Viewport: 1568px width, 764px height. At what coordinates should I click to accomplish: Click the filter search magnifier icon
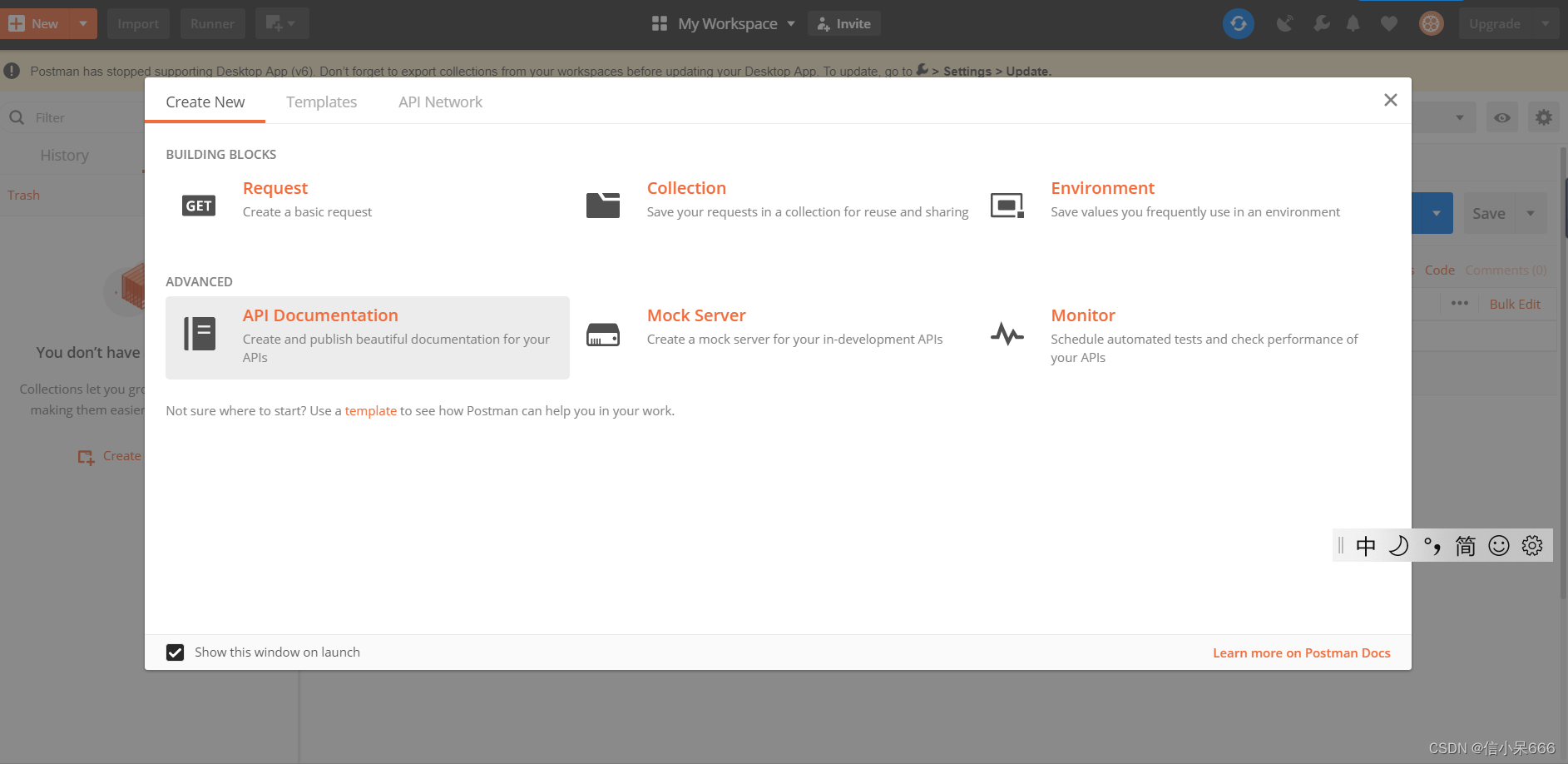coord(17,118)
